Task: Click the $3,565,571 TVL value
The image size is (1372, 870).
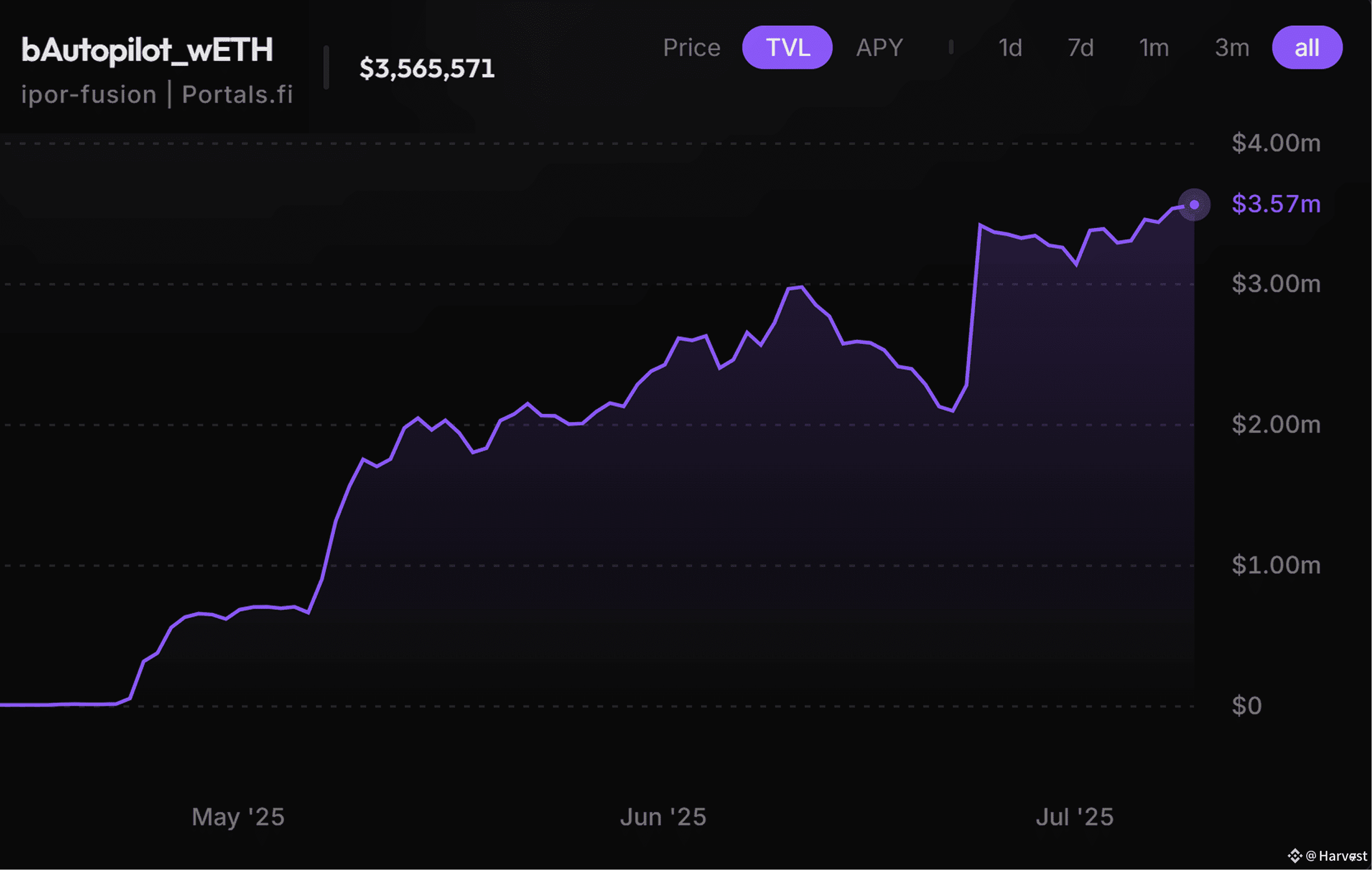Action: pyautogui.click(x=427, y=69)
